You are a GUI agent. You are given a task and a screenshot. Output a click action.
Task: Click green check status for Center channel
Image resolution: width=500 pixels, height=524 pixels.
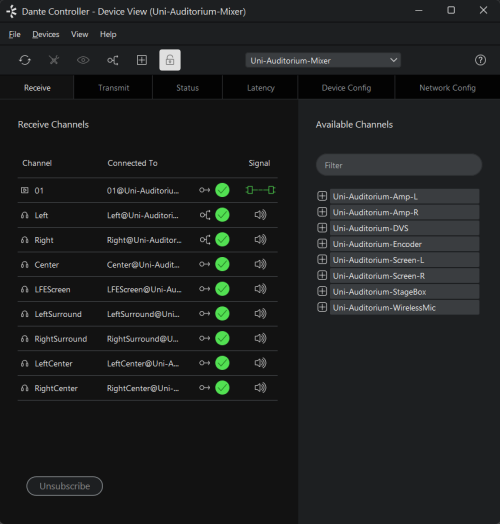[x=222, y=264]
